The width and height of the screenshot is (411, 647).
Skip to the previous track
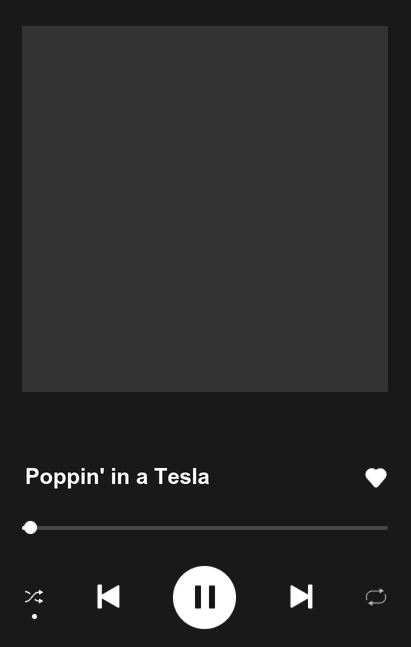109,597
